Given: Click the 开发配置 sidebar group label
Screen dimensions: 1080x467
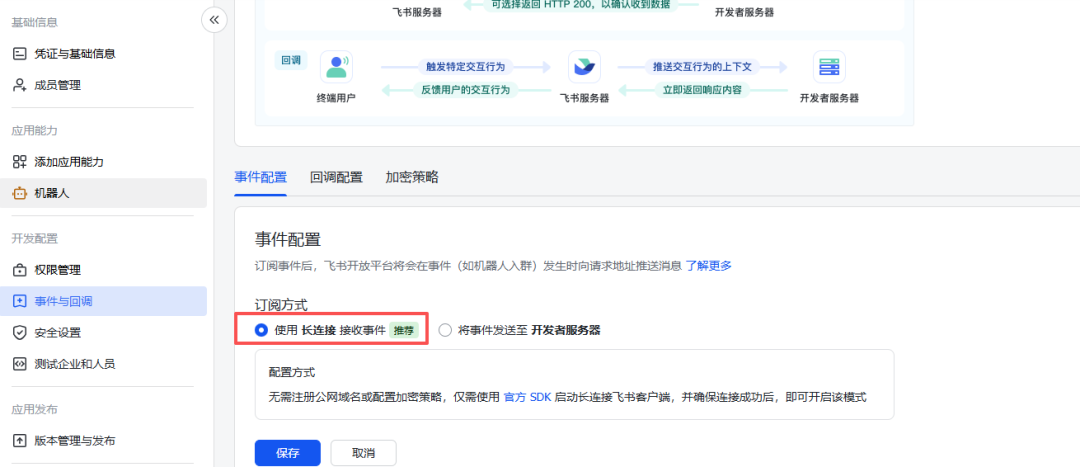Looking at the screenshot, I should point(34,239).
